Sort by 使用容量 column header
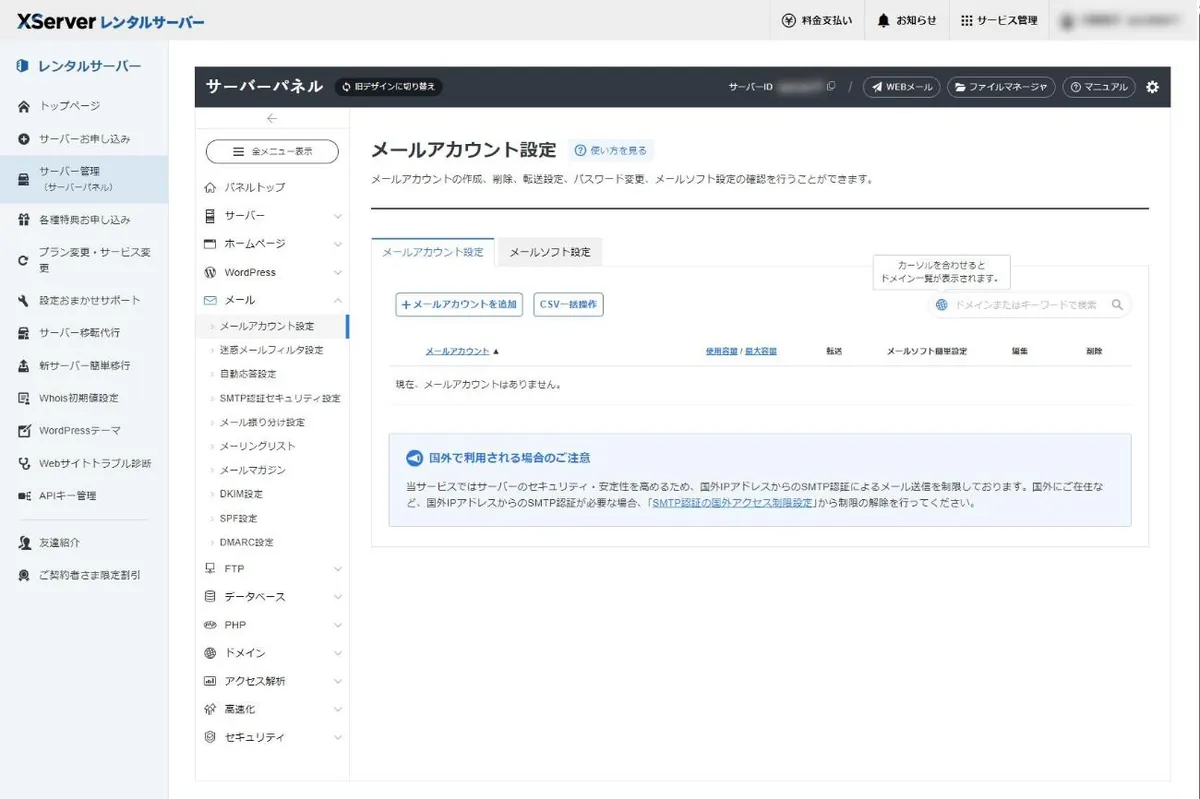The height and width of the screenshot is (799, 1200). pyautogui.click(x=721, y=351)
